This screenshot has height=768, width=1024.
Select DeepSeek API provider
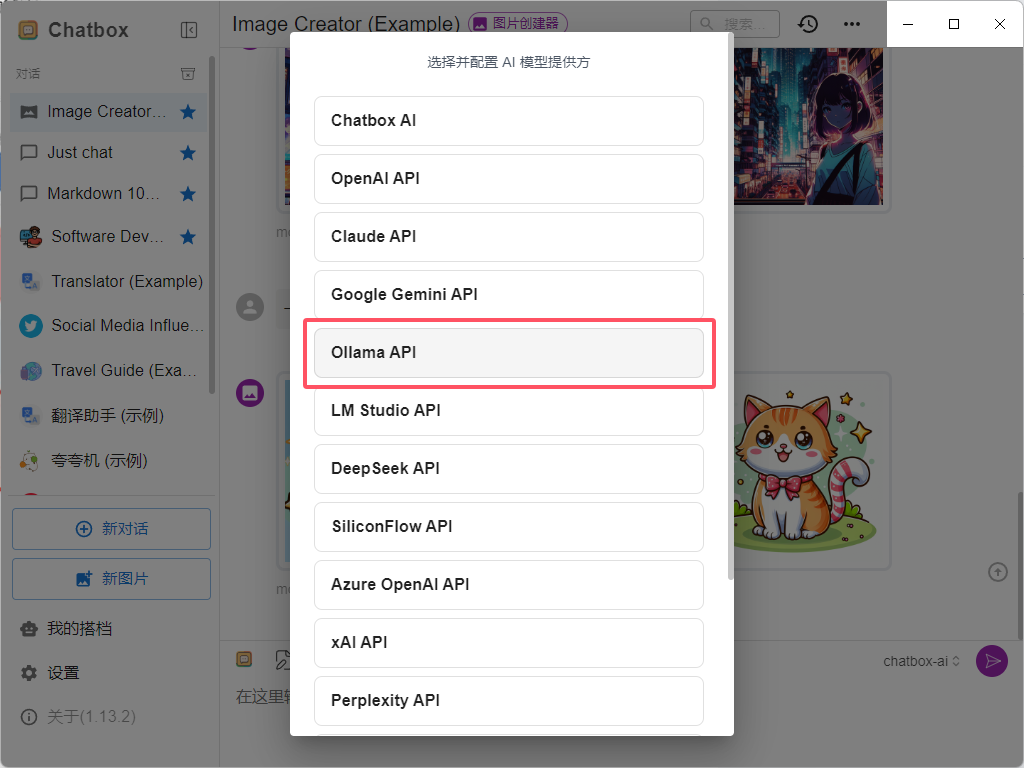pos(508,469)
